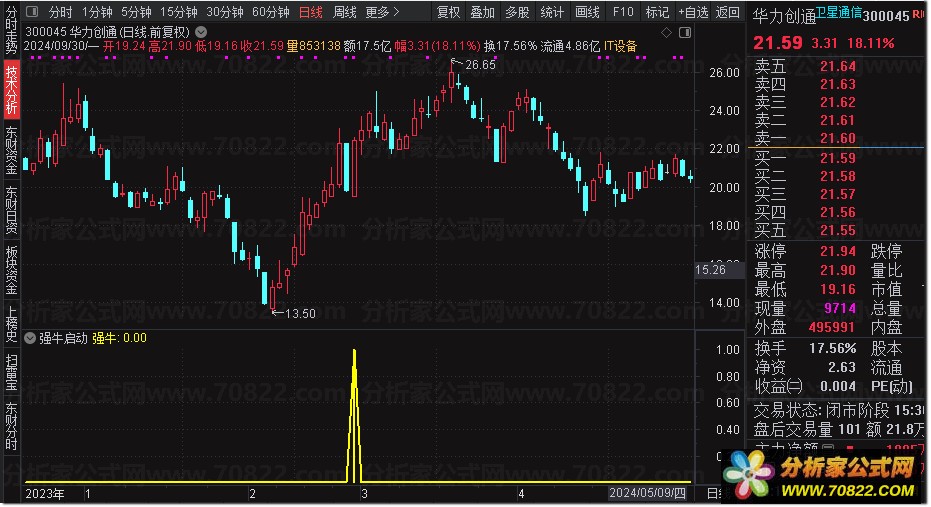This screenshot has width=931, height=507.
Task: Click the 买二 price 21.58
Action: (838, 176)
